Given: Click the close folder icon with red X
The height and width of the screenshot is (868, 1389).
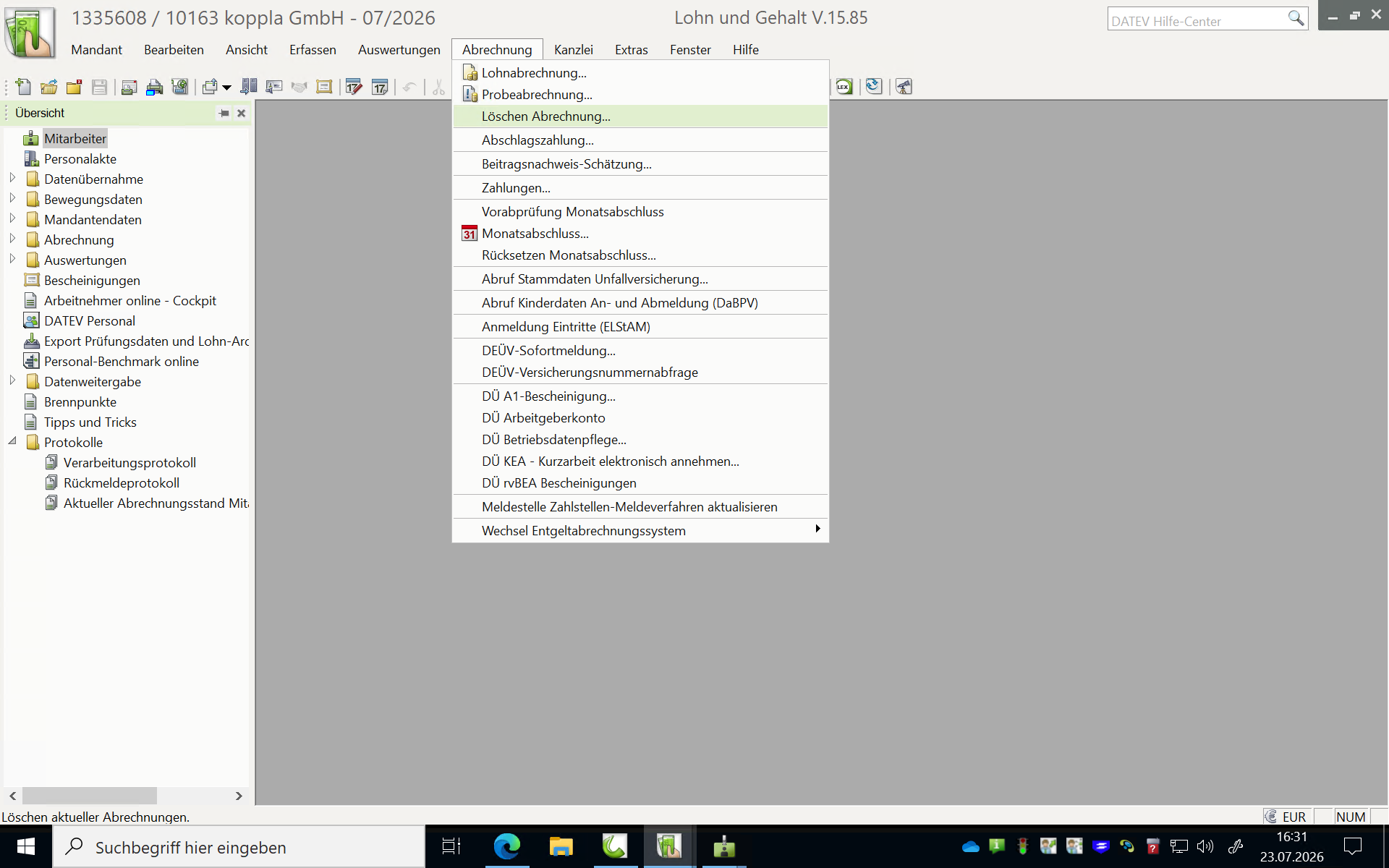Looking at the screenshot, I should (x=74, y=87).
